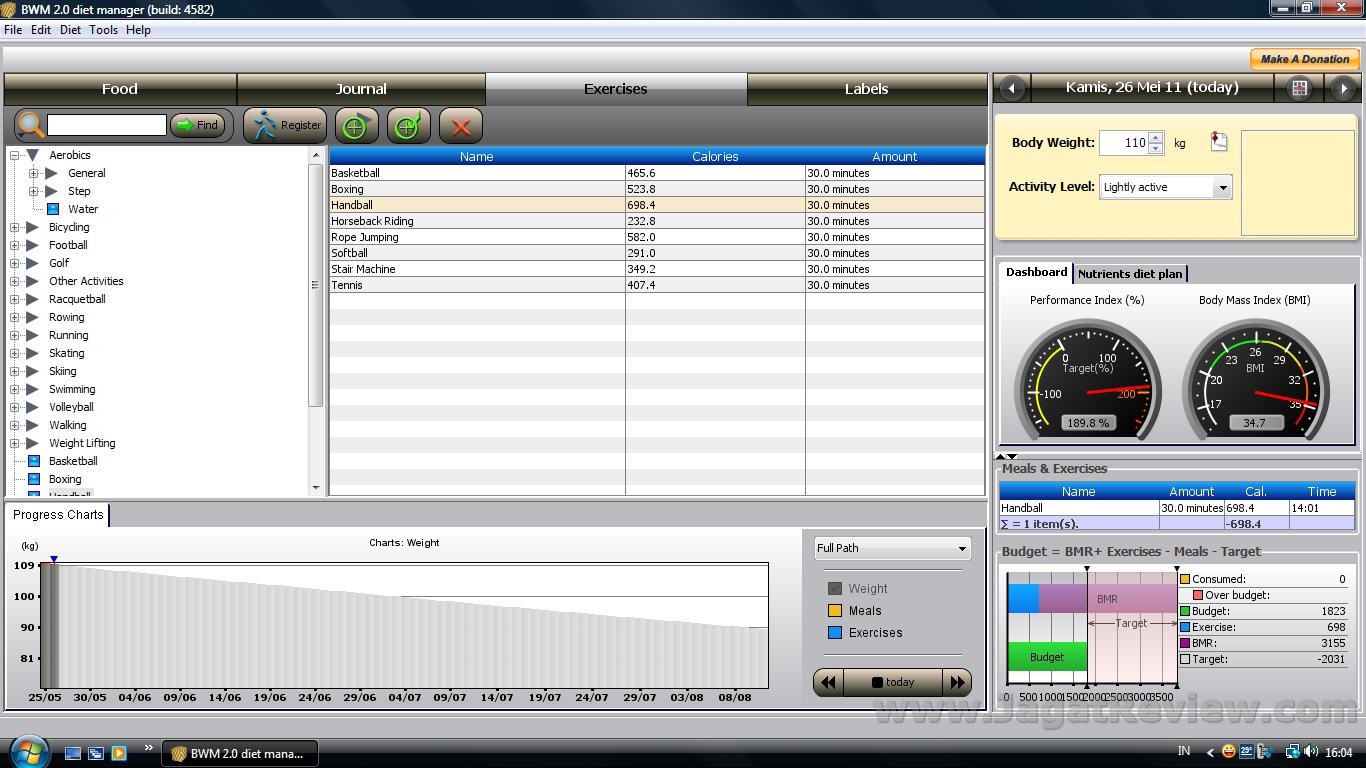The image size is (1366, 768).
Task: Expand the Step subcategory node
Action: 33,191
